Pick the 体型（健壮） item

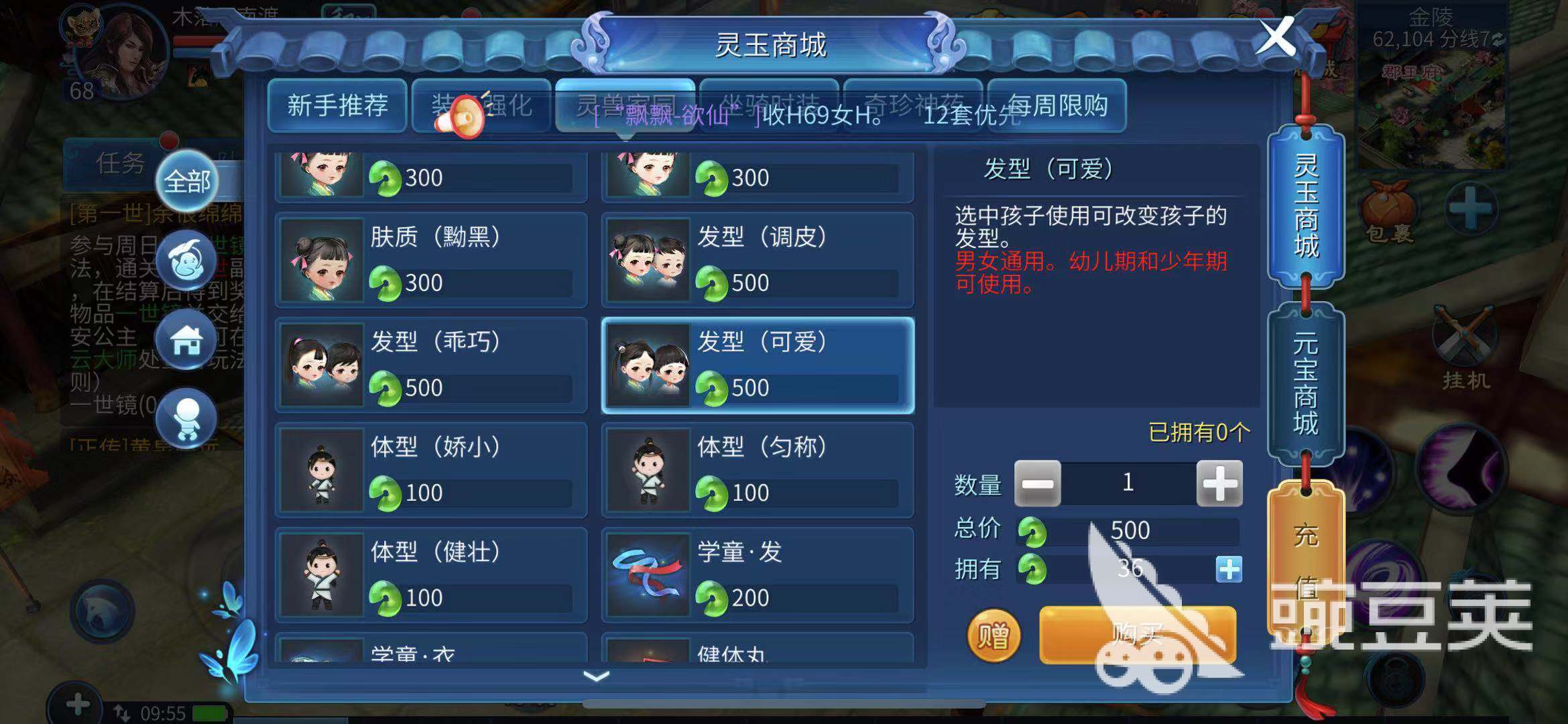[431, 575]
